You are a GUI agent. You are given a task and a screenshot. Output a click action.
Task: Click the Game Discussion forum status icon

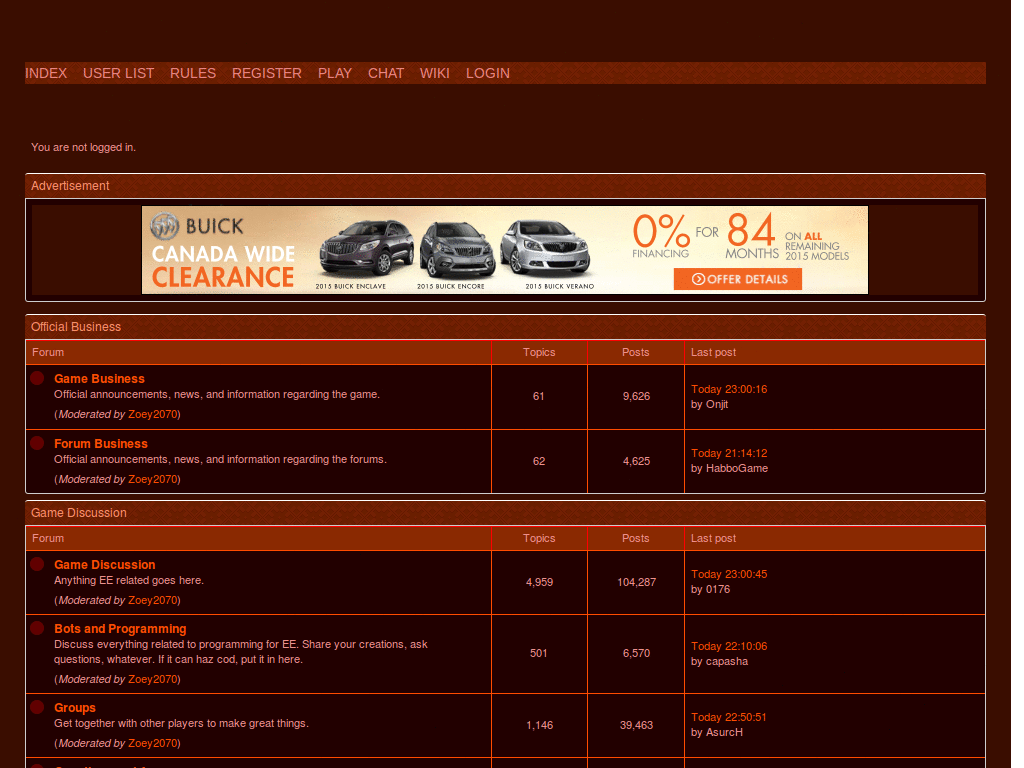click(37, 564)
